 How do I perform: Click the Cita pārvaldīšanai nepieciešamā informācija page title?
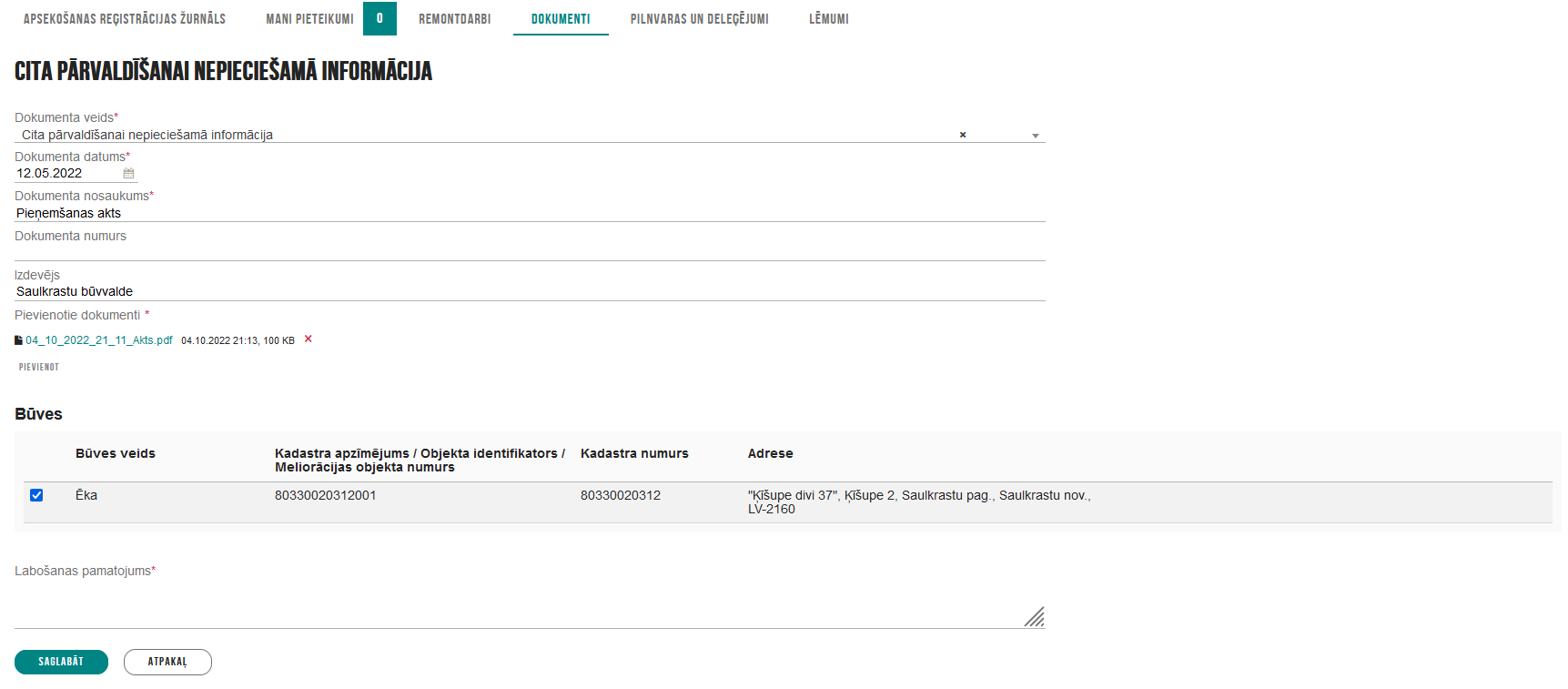[x=223, y=71]
